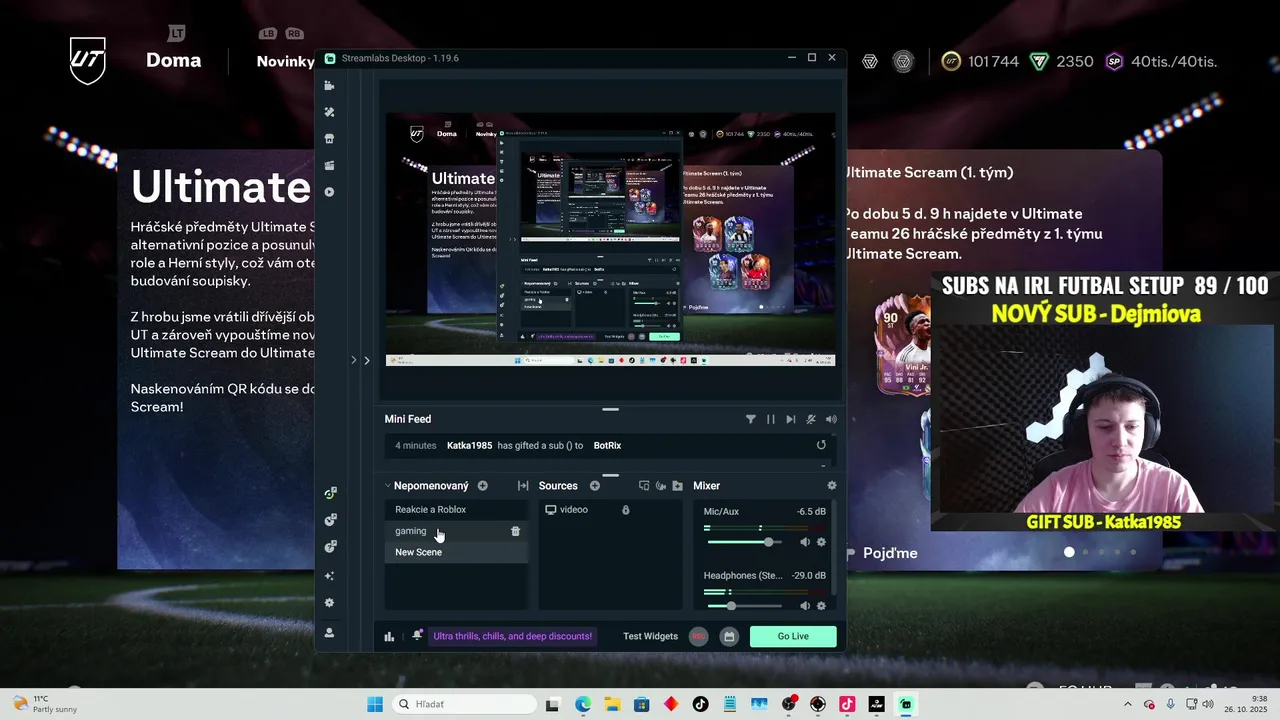Select the gaming scene
1280x720 pixels.
pyautogui.click(x=457, y=531)
